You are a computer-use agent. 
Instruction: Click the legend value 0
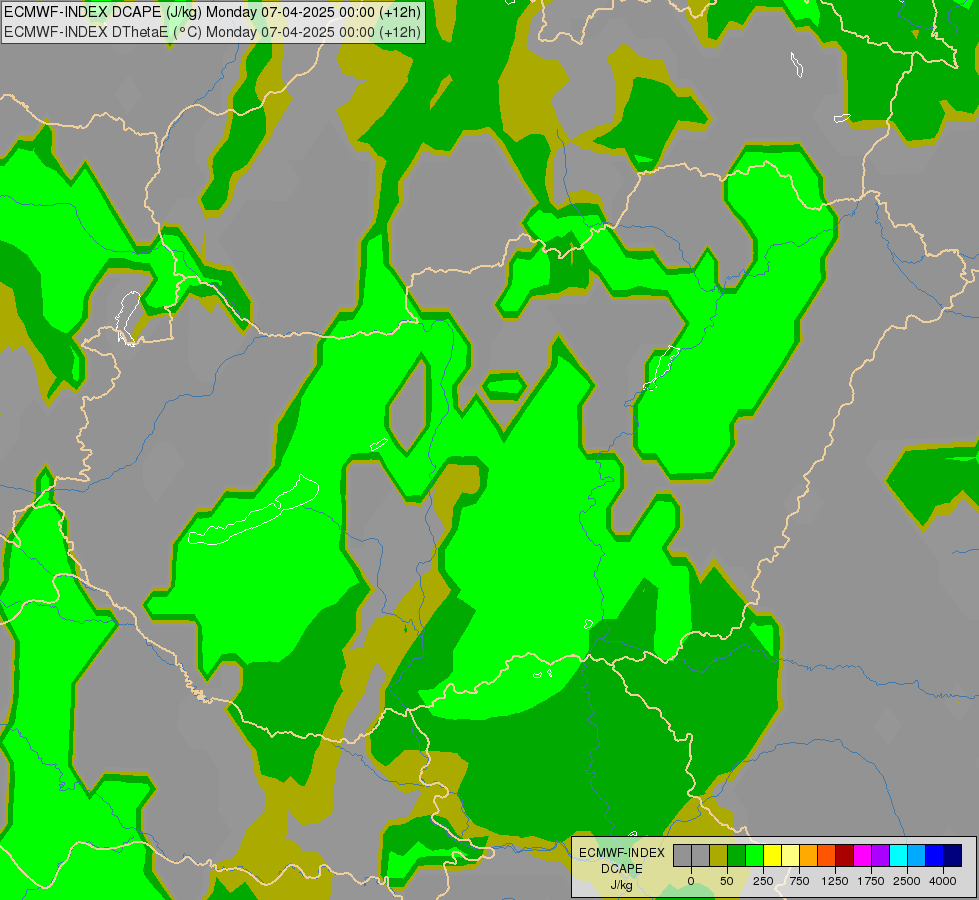691,881
